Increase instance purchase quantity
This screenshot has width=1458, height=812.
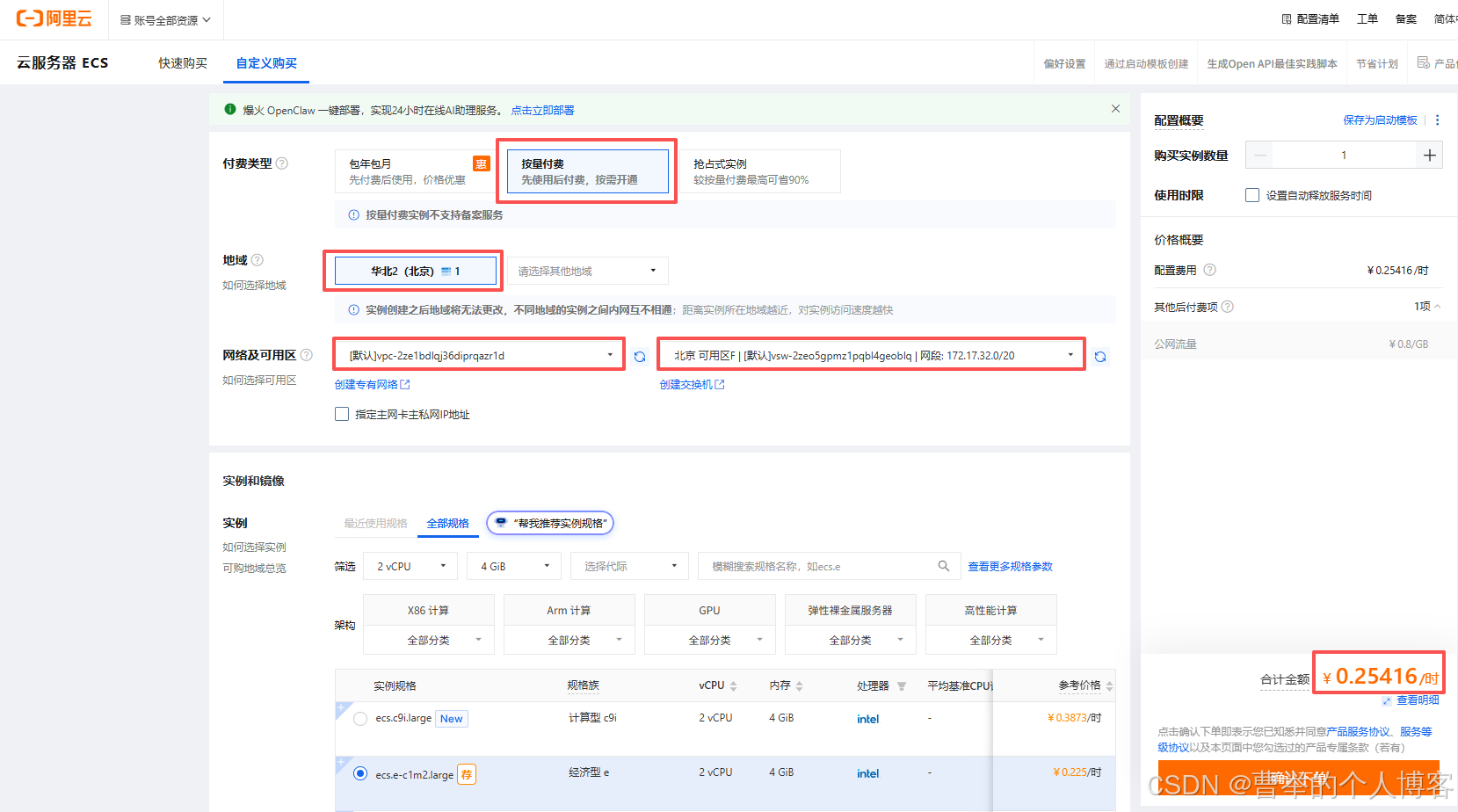(x=1430, y=156)
